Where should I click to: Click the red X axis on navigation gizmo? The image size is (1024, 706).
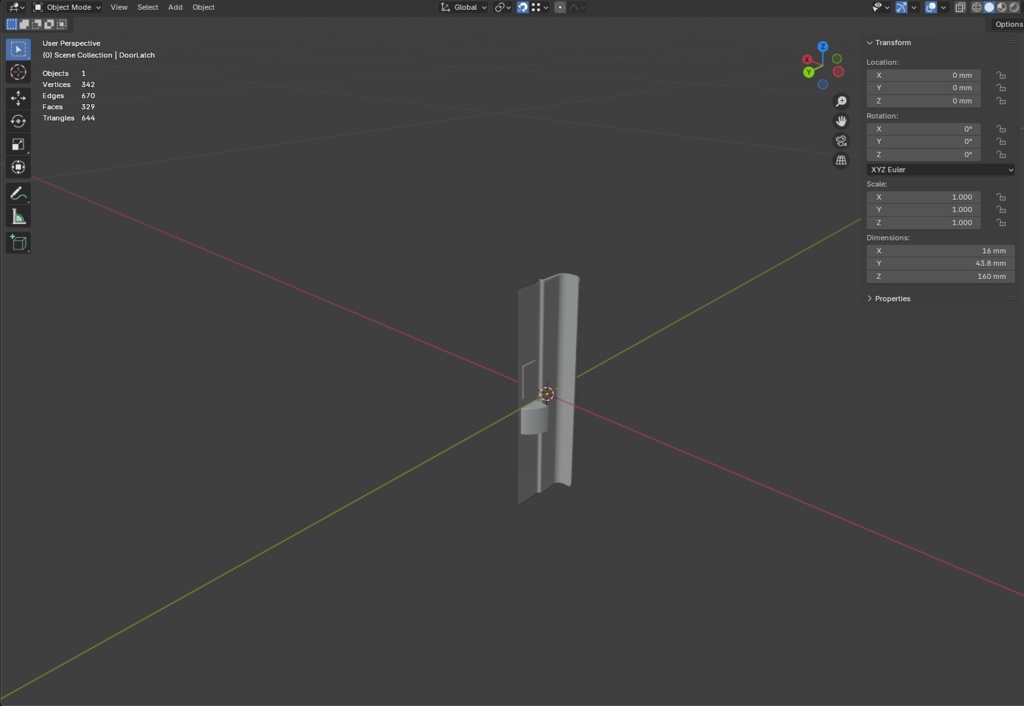pyautogui.click(x=807, y=59)
